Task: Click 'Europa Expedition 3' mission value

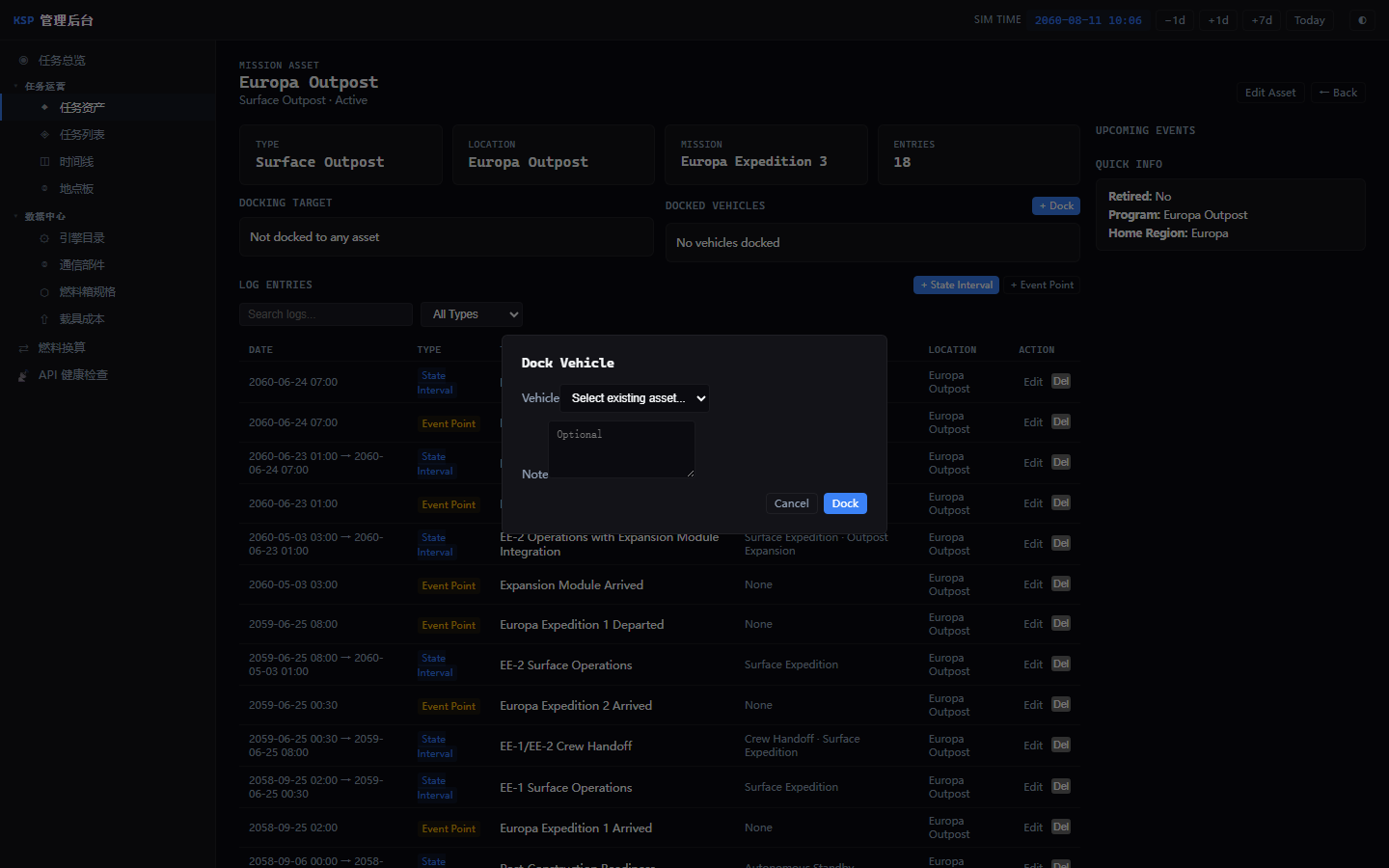Action: 754,162
